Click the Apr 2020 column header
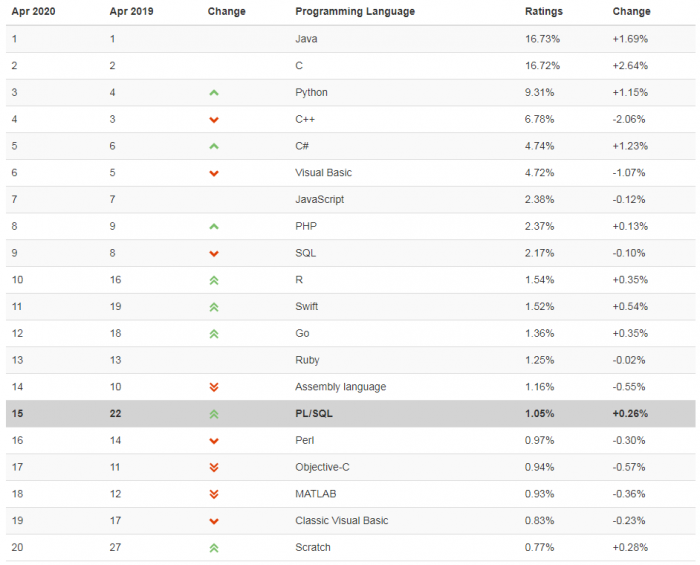 click(32, 12)
